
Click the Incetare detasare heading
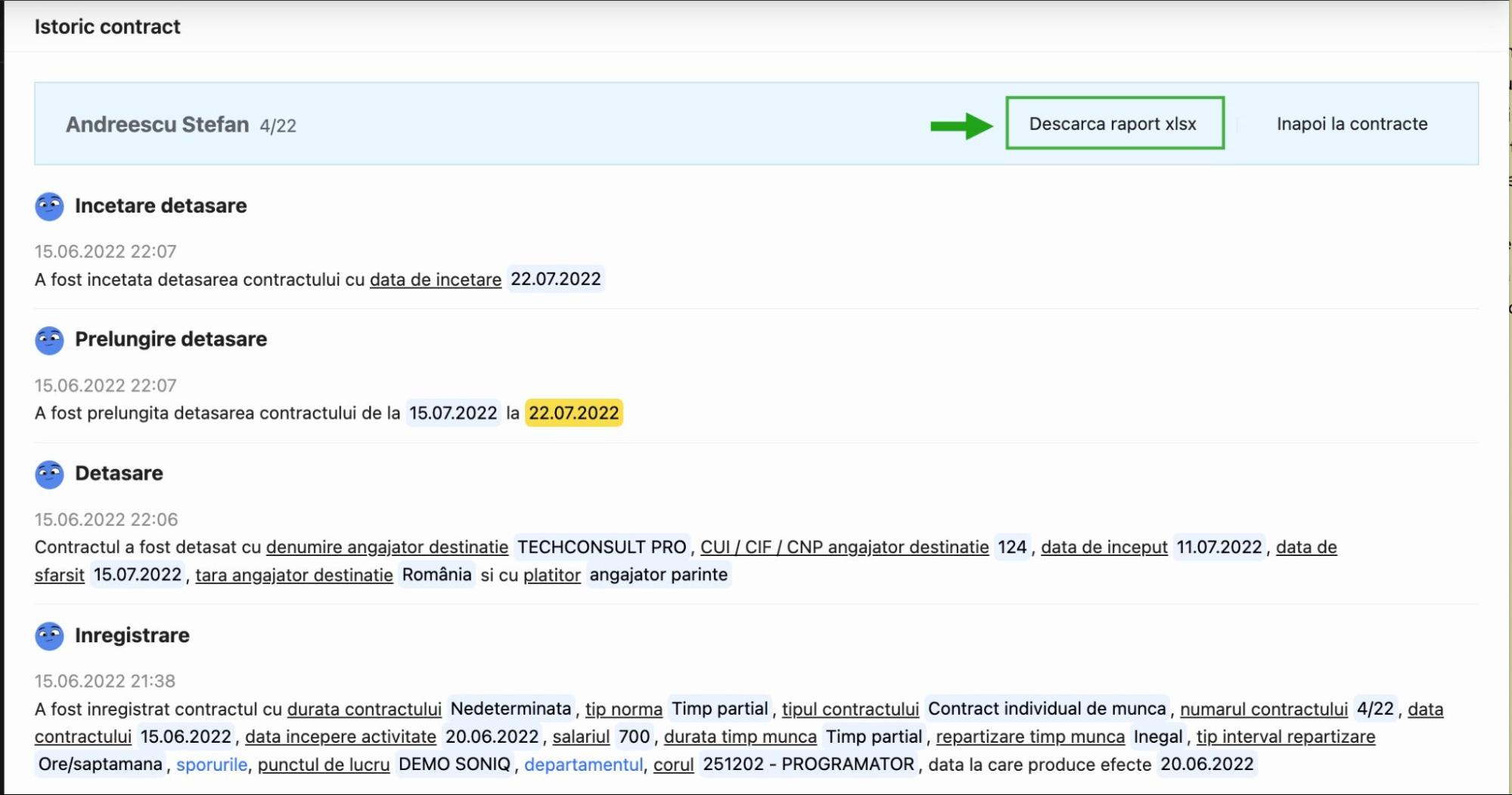[x=160, y=206]
